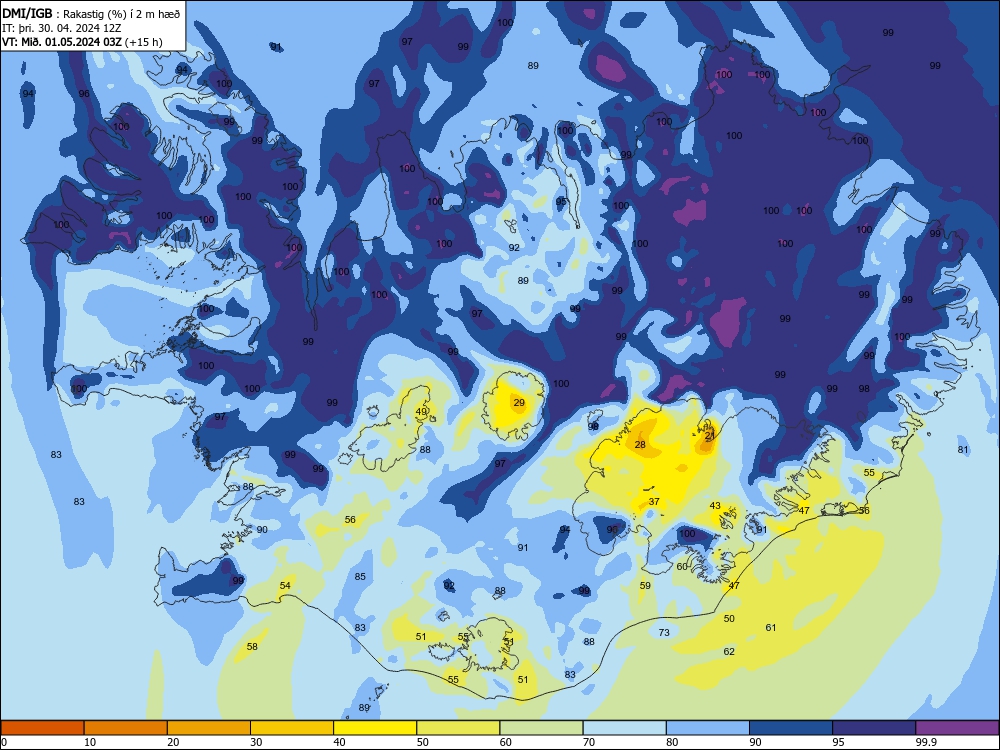The image size is (1000, 750).
Task: Click the legend scale label 99.9
Action: click(925, 742)
